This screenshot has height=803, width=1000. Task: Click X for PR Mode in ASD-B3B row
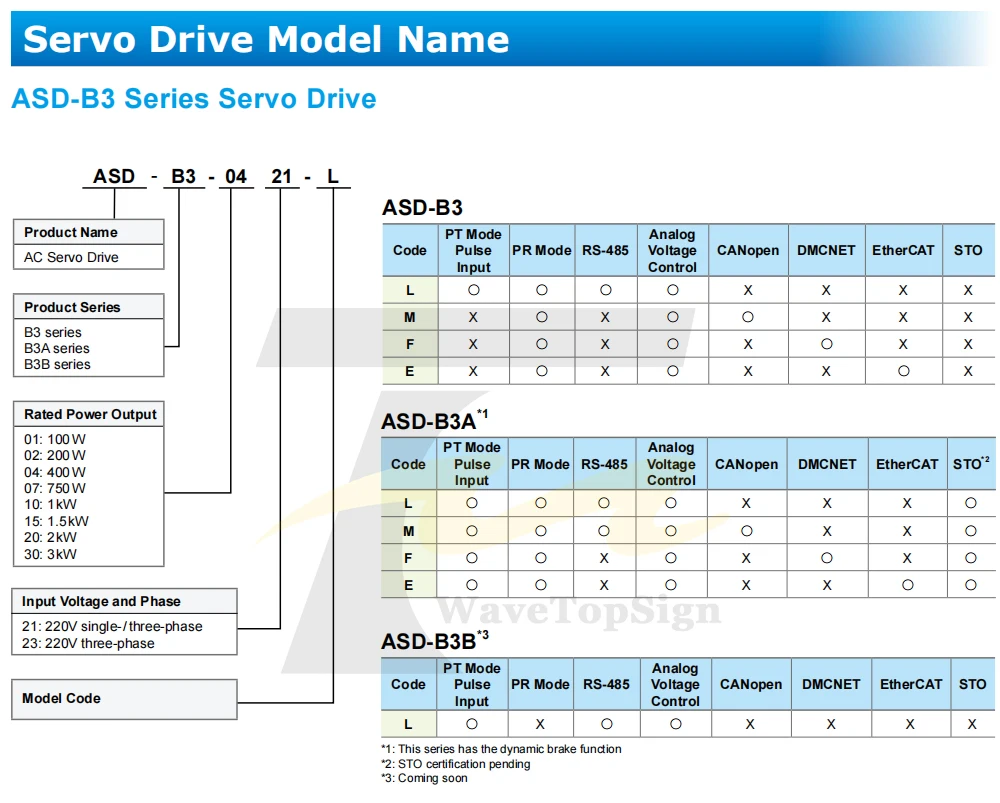540,724
